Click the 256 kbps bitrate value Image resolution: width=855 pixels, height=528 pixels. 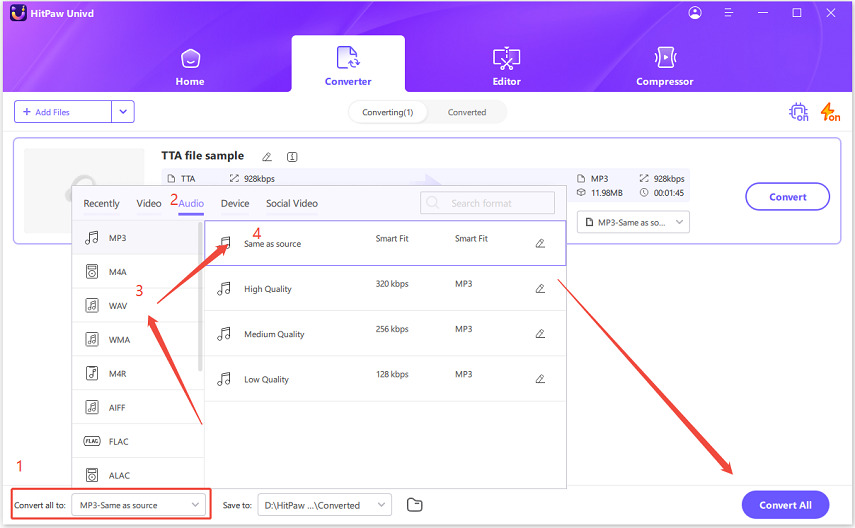point(392,329)
